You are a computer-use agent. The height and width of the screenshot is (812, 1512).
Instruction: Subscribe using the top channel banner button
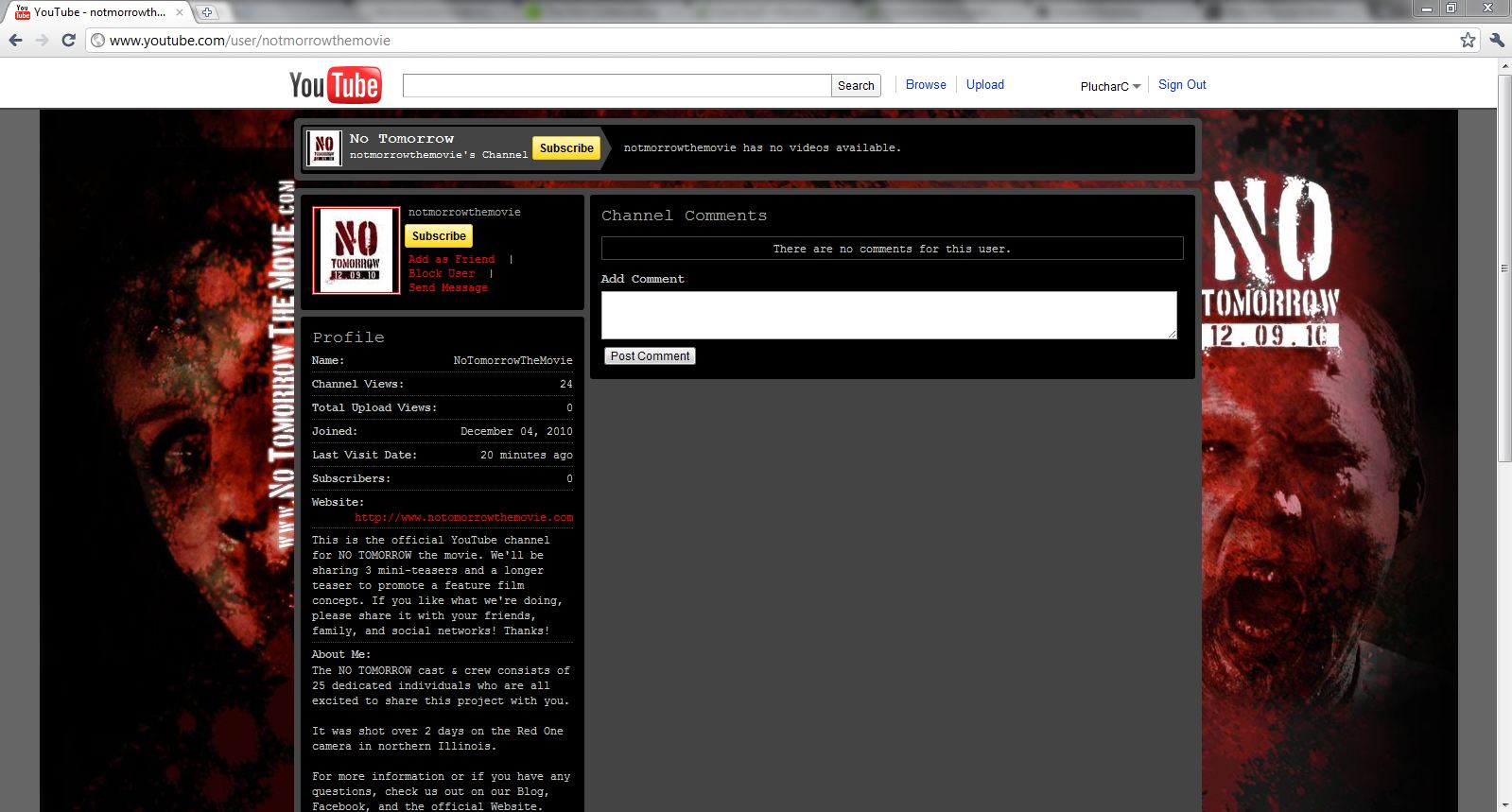pos(566,148)
